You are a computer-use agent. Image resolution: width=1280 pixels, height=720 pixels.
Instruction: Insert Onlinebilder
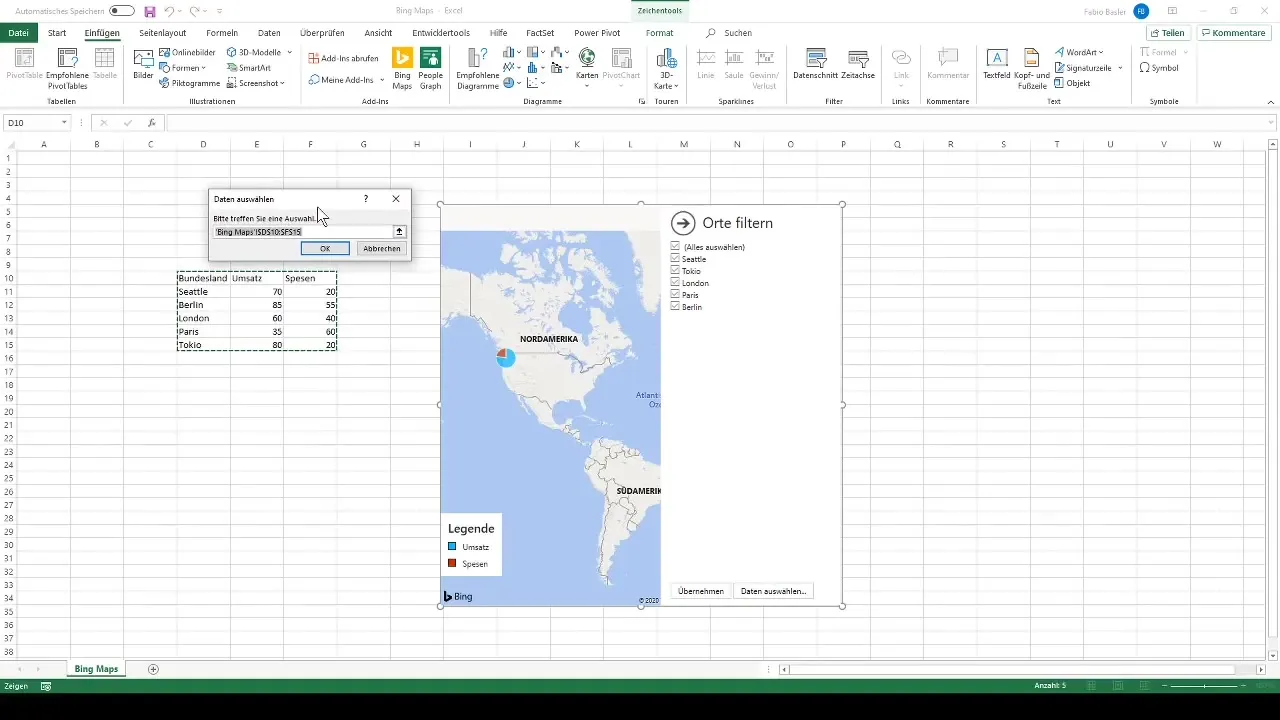[x=187, y=52]
